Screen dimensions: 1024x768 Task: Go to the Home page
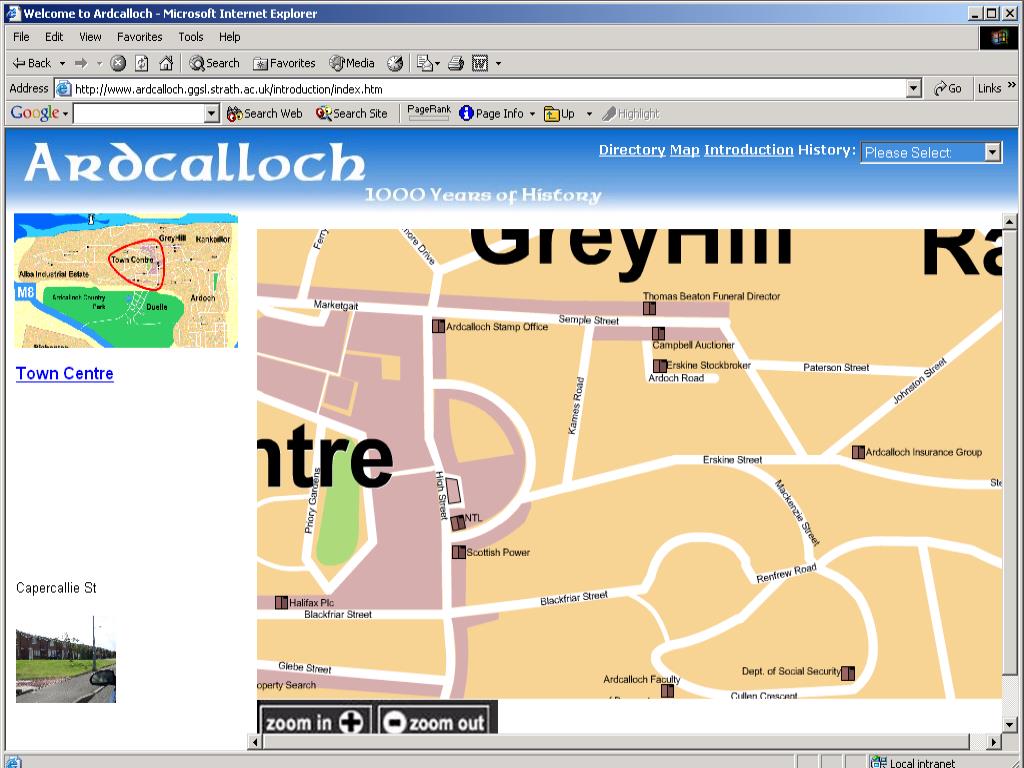167,63
